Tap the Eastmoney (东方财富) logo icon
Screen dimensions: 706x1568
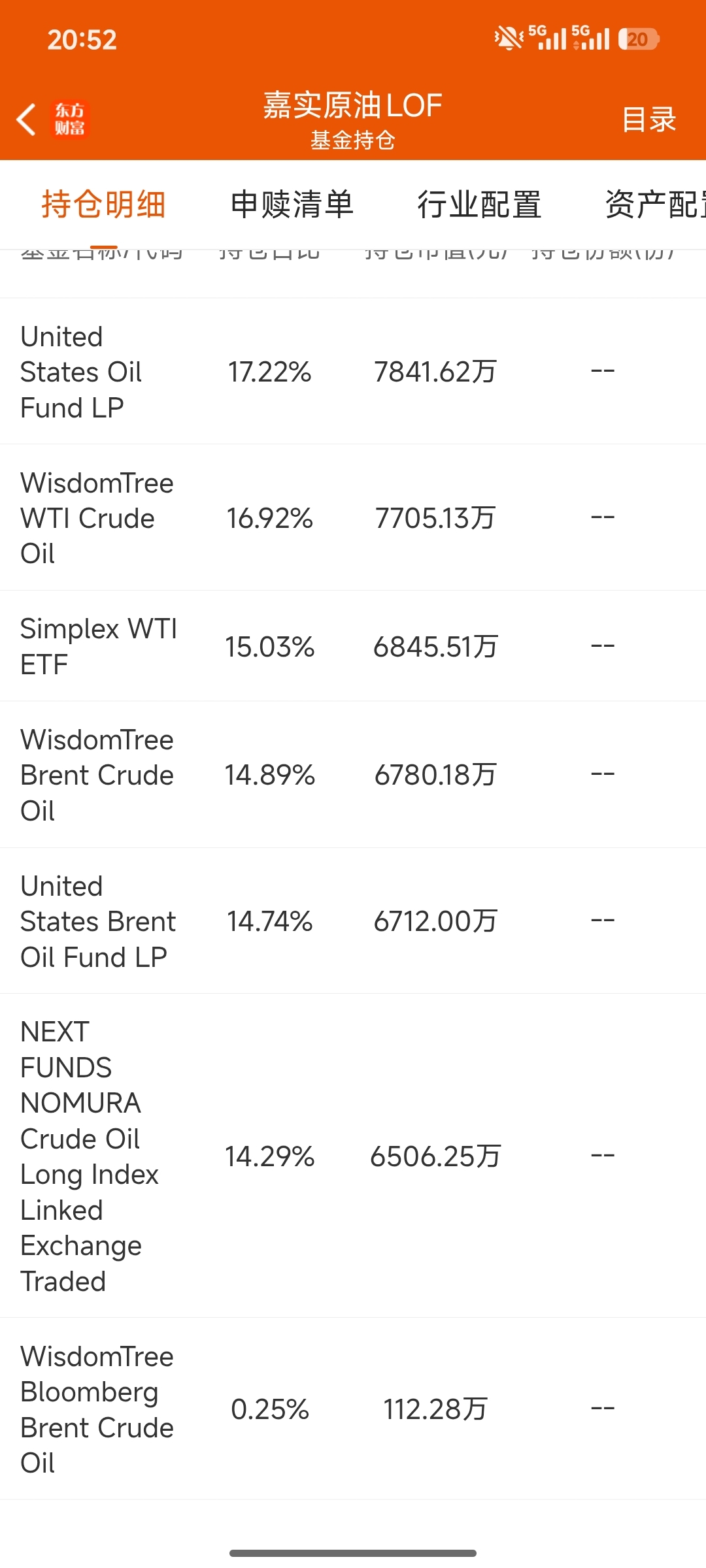[x=69, y=120]
